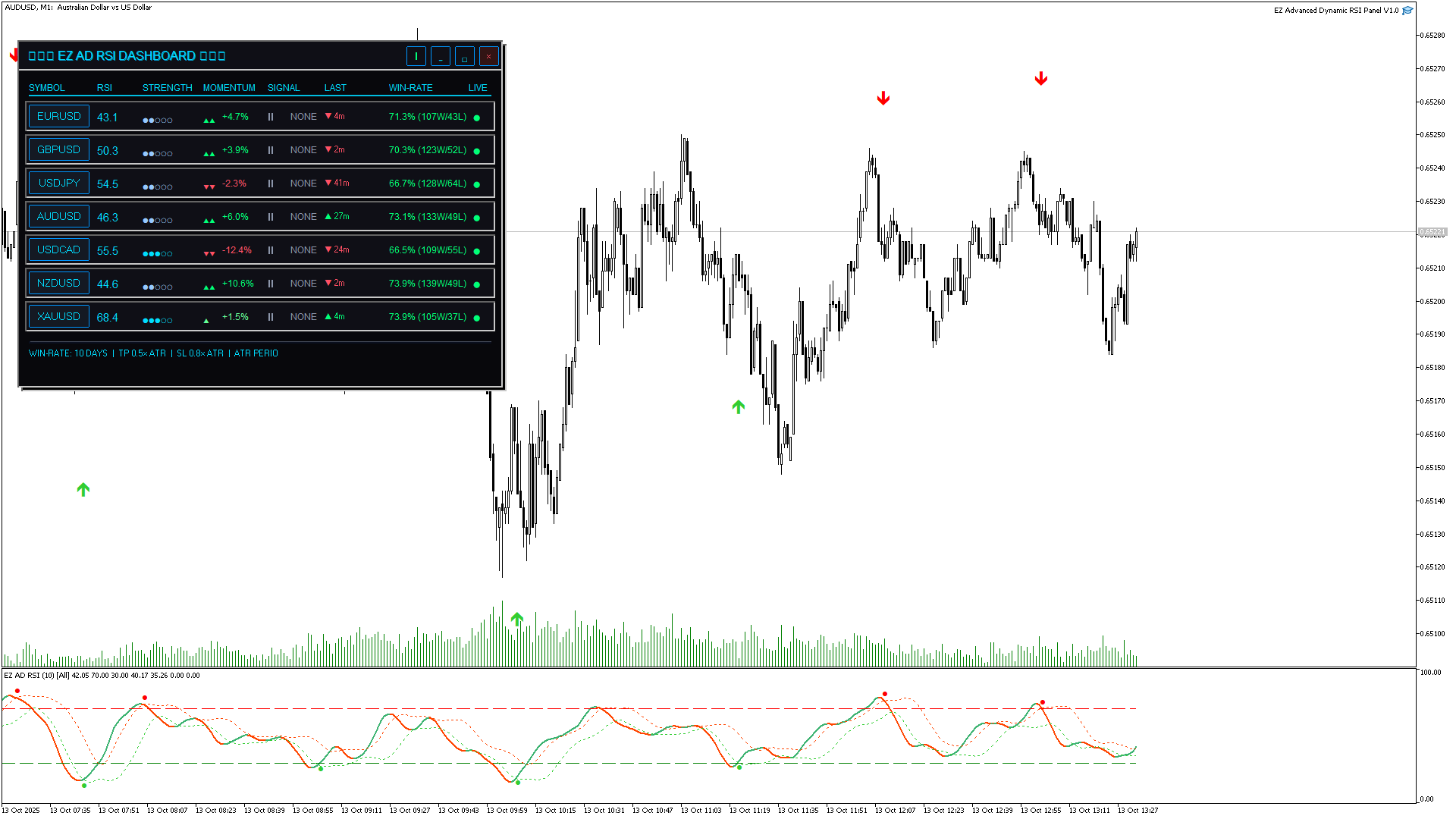Select the NZDUSD symbol button

coord(58,283)
